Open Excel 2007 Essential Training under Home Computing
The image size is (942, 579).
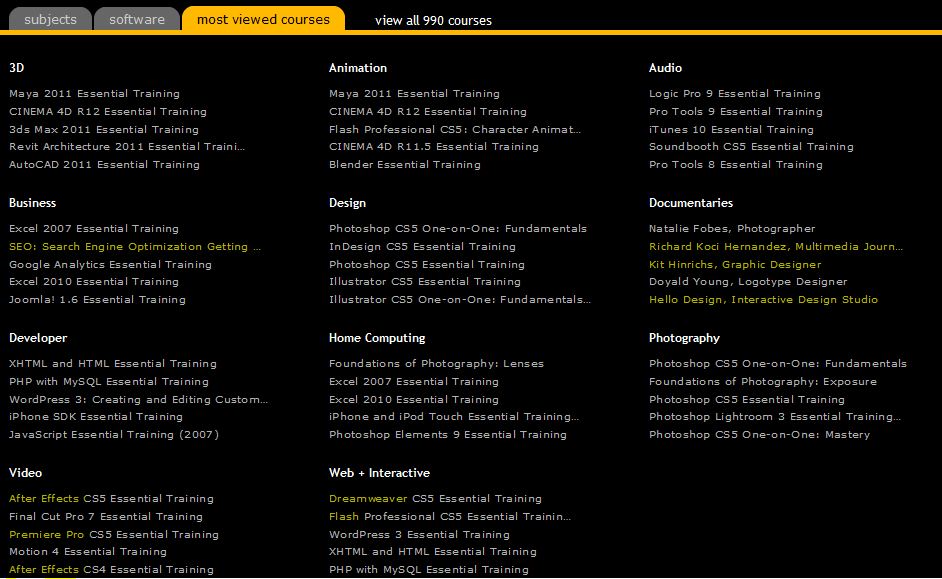click(x=414, y=382)
